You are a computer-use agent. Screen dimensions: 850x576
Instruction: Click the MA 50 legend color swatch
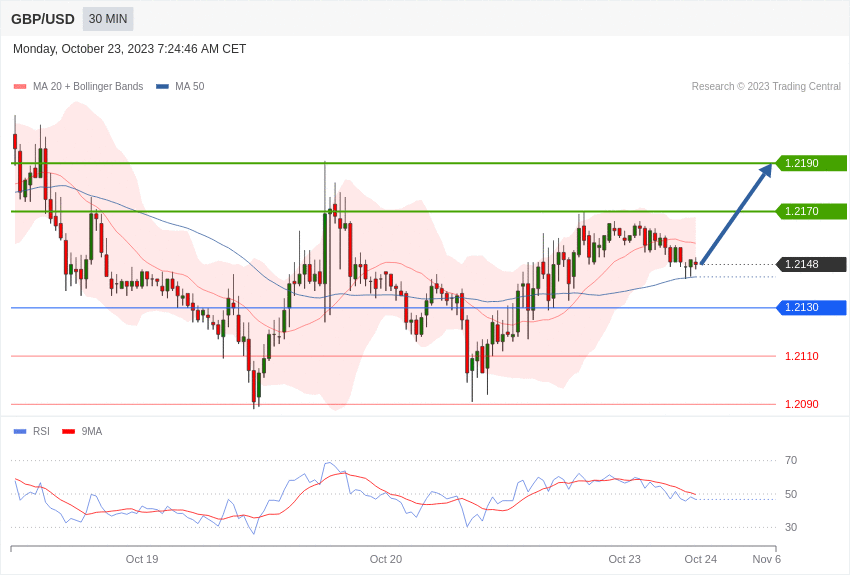click(x=162, y=87)
